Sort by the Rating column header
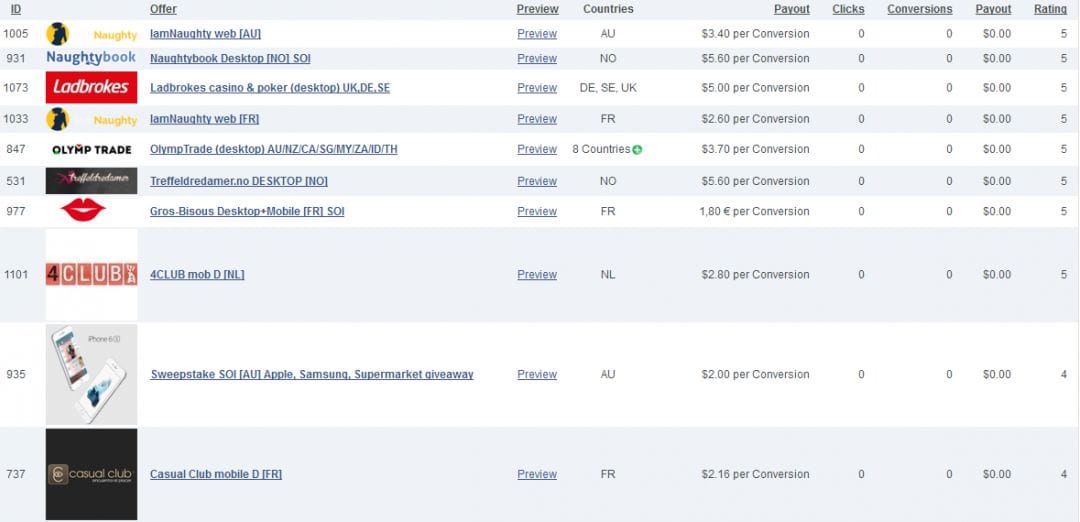This screenshot has height=522, width=1080. coord(1050,9)
